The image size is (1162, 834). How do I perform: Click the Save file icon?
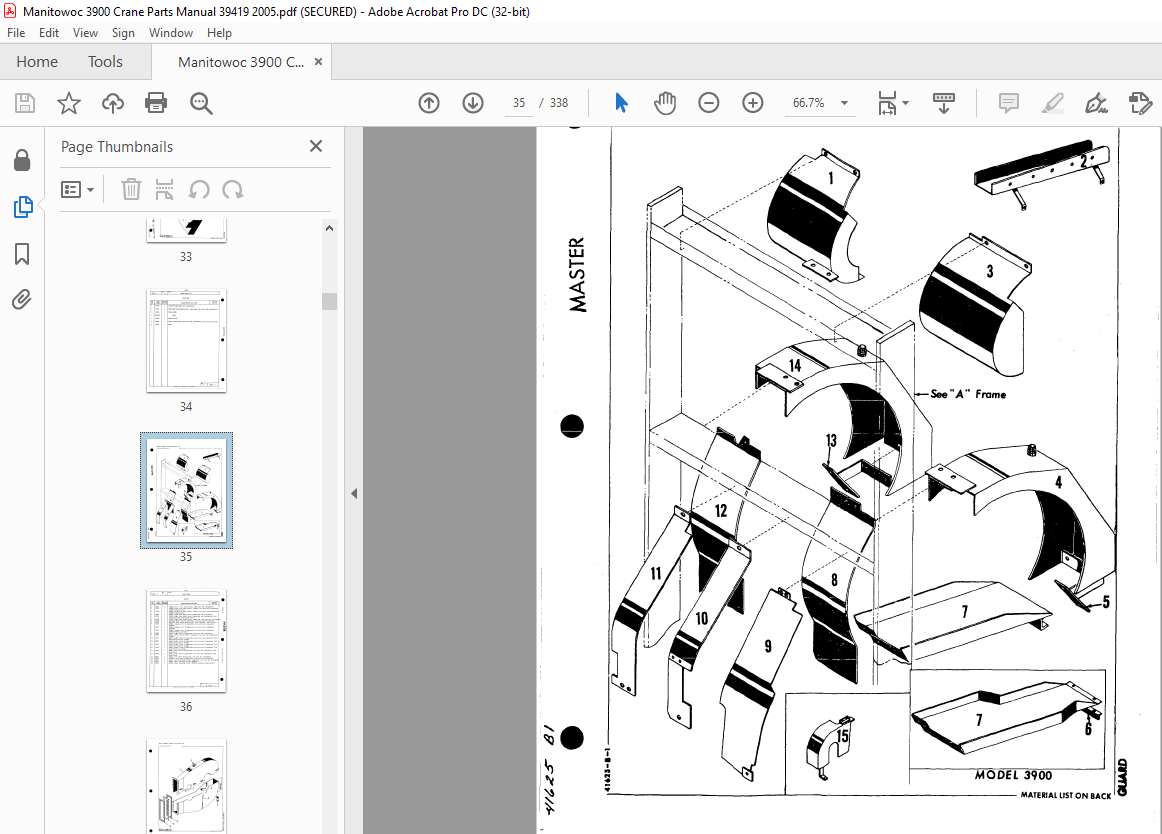click(25, 103)
